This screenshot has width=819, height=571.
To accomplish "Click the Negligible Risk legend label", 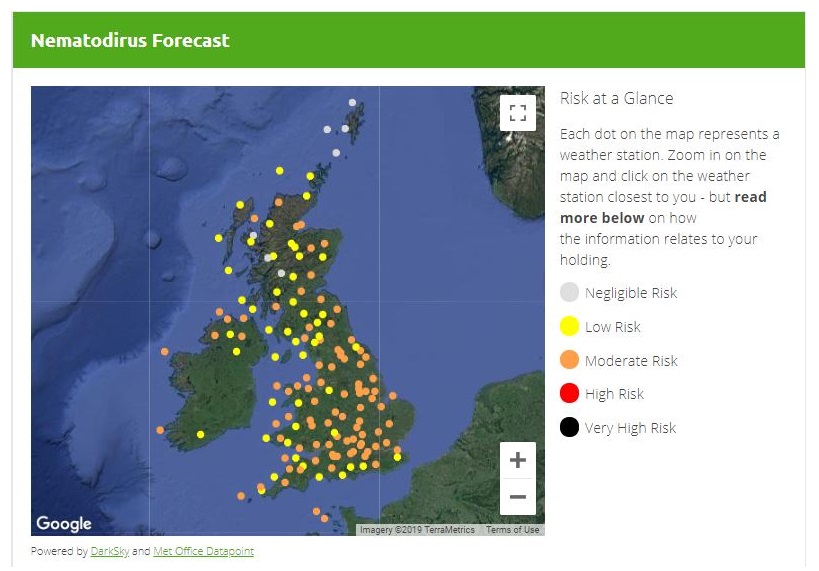I will pos(631,293).
